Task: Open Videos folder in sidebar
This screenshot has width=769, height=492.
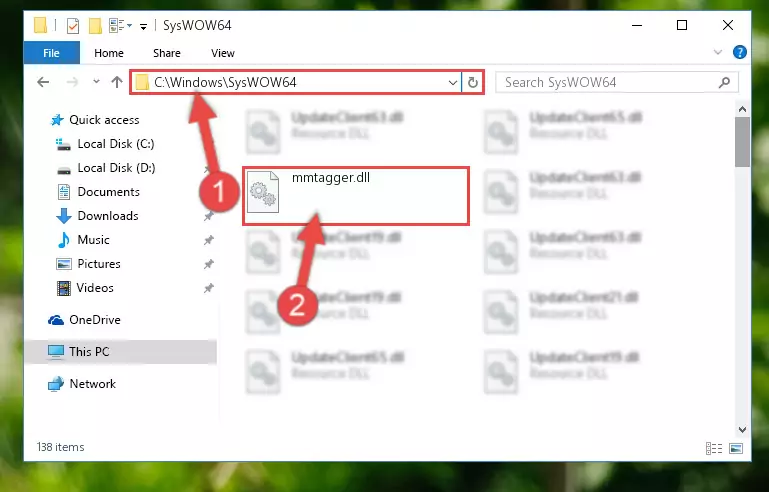Action: pyautogui.click(x=95, y=288)
